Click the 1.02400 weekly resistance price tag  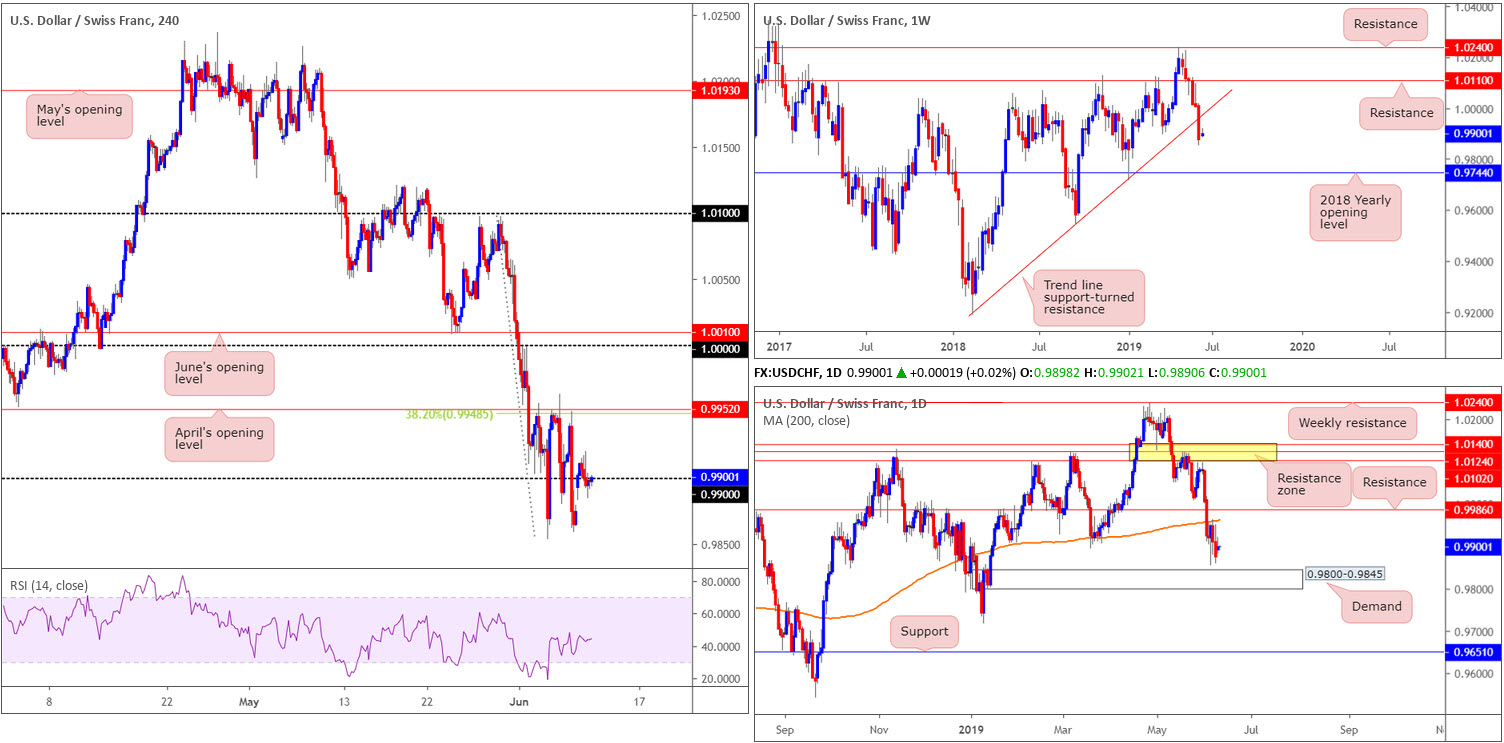click(1473, 48)
